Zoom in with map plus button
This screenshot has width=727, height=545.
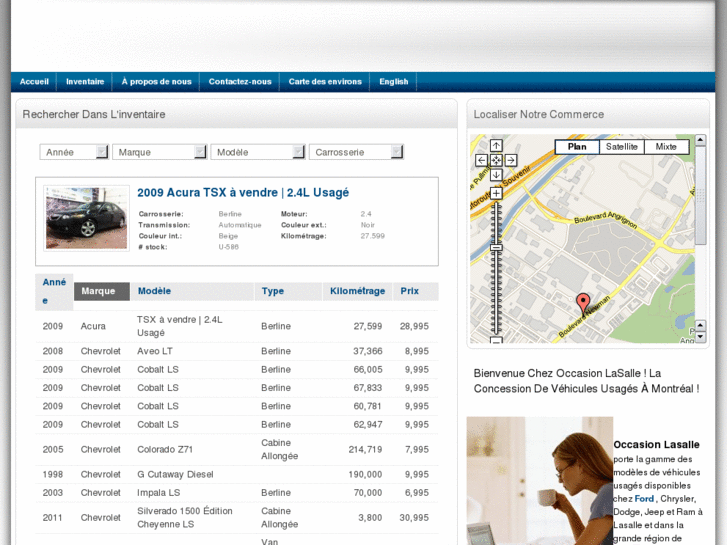tap(496, 193)
